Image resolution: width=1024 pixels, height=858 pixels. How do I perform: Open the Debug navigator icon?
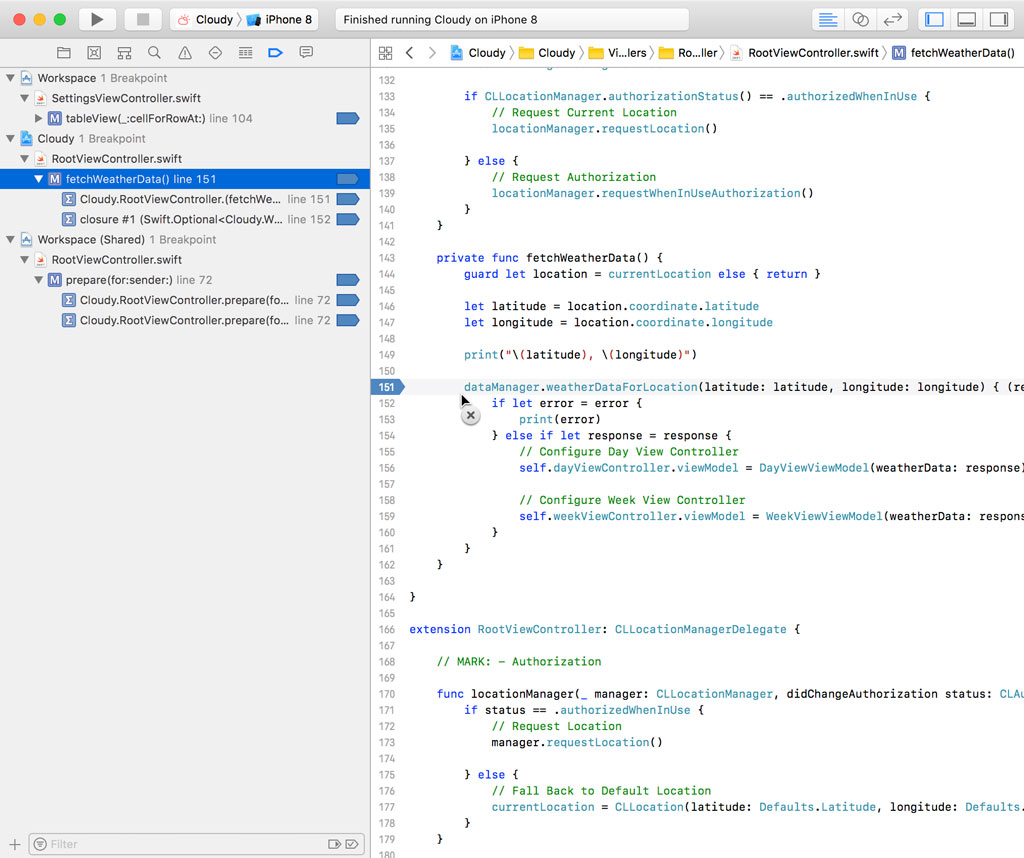(245, 52)
